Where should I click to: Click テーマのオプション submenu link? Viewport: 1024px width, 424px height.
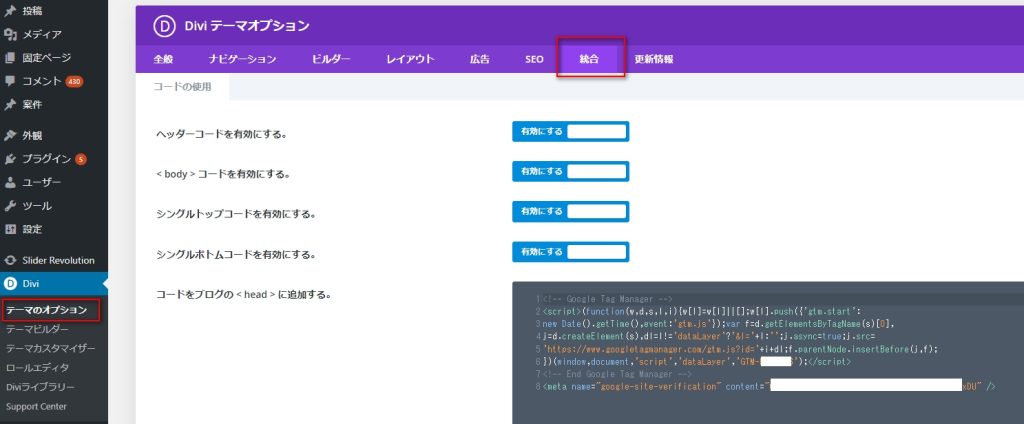[46, 310]
